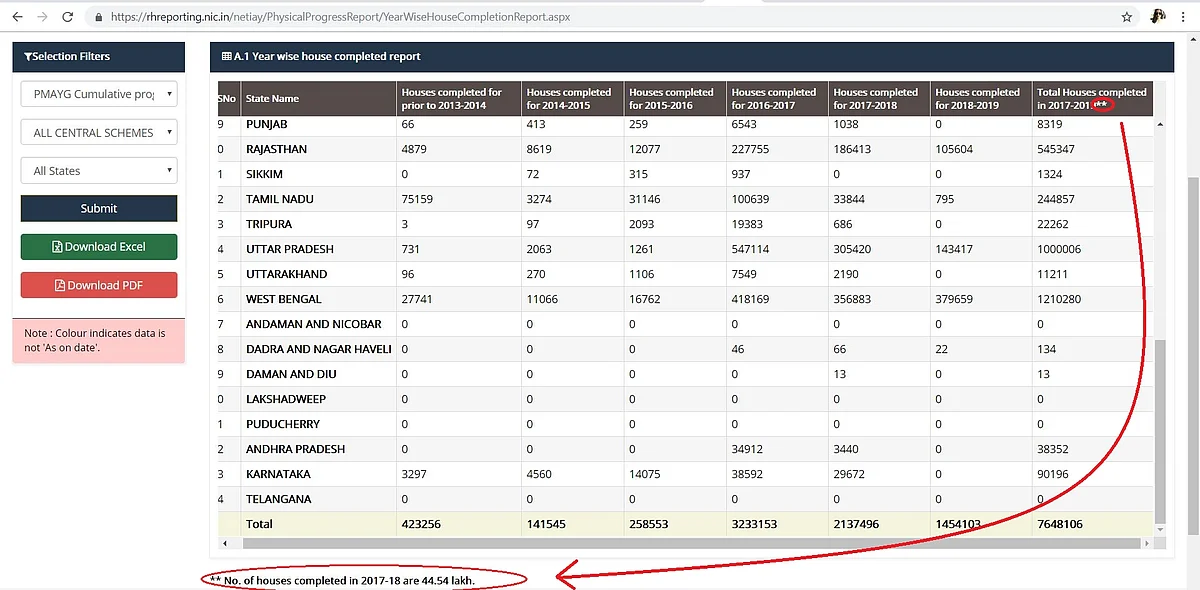Select the PUDUCHERRY row name
The height and width of the screenshot is (590, 1200).
click(x=283, y=424)
